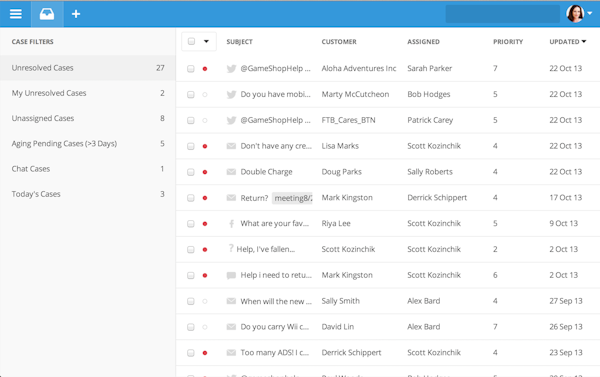Check the FTB_Cares_BTN case checkbox
This screenshot has width=600, height=377.
point(191,121)
